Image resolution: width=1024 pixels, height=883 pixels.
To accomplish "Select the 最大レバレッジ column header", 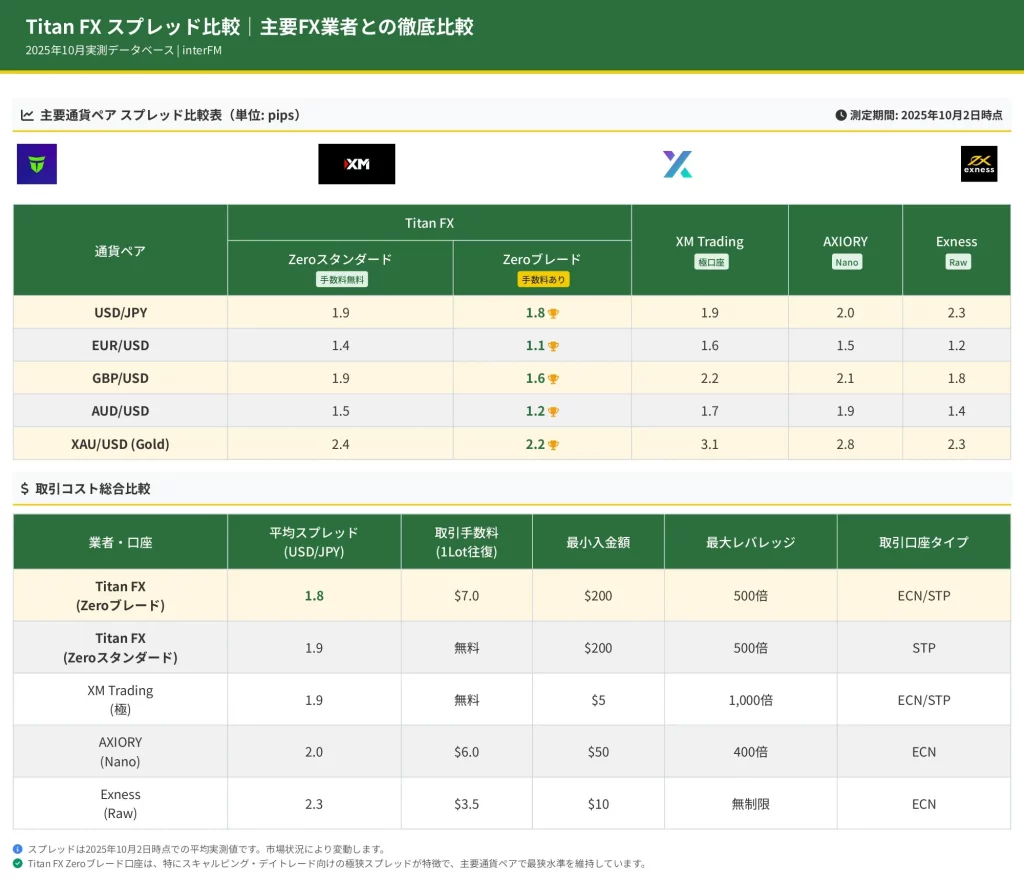I will [x=750, y=542].
